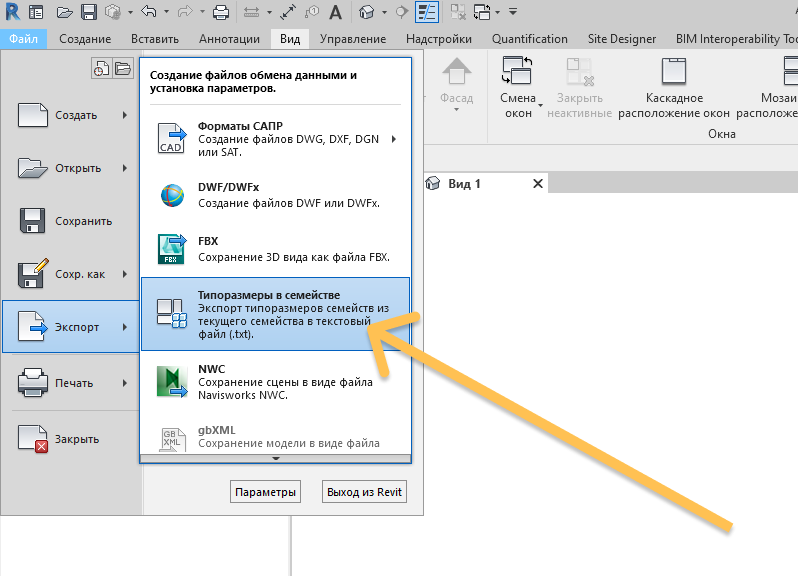
Task: Click the Redo arrow icon
Action: [184, 11]
